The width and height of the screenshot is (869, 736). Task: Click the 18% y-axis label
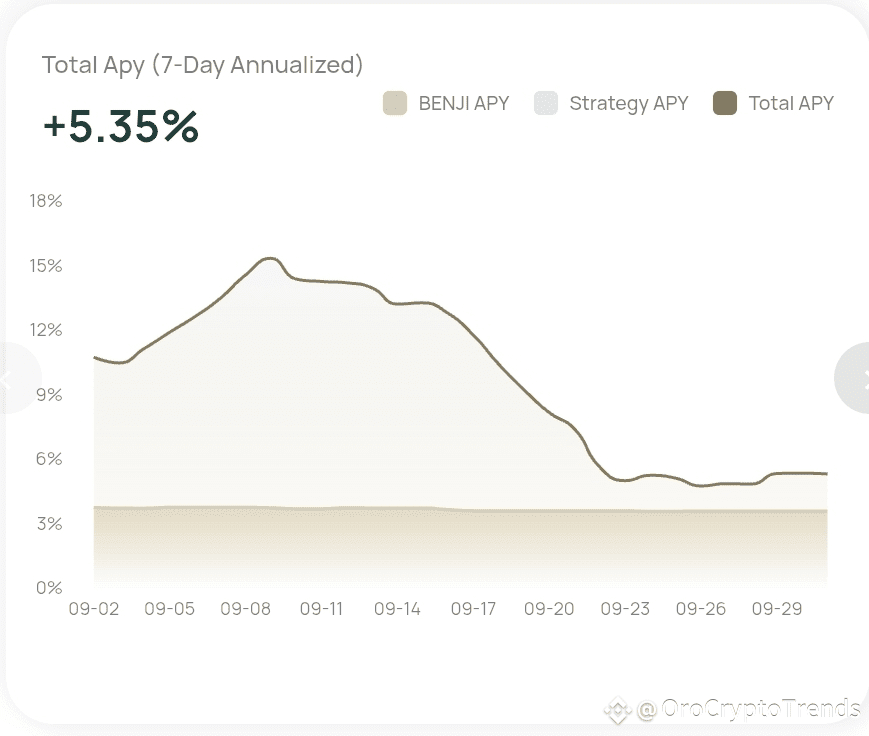[47, 201]
